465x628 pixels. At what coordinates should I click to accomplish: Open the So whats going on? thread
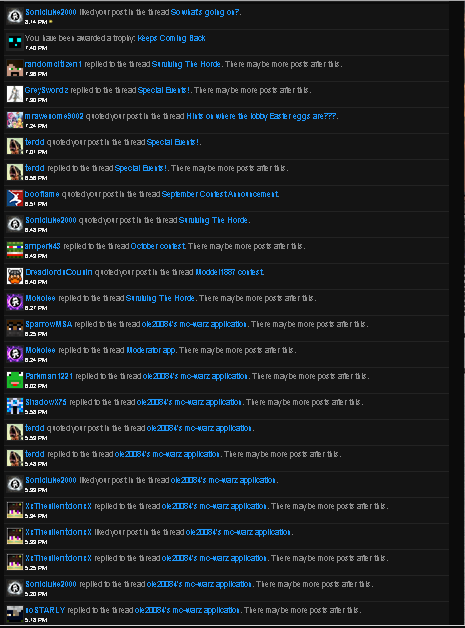(x=205, y=12)
